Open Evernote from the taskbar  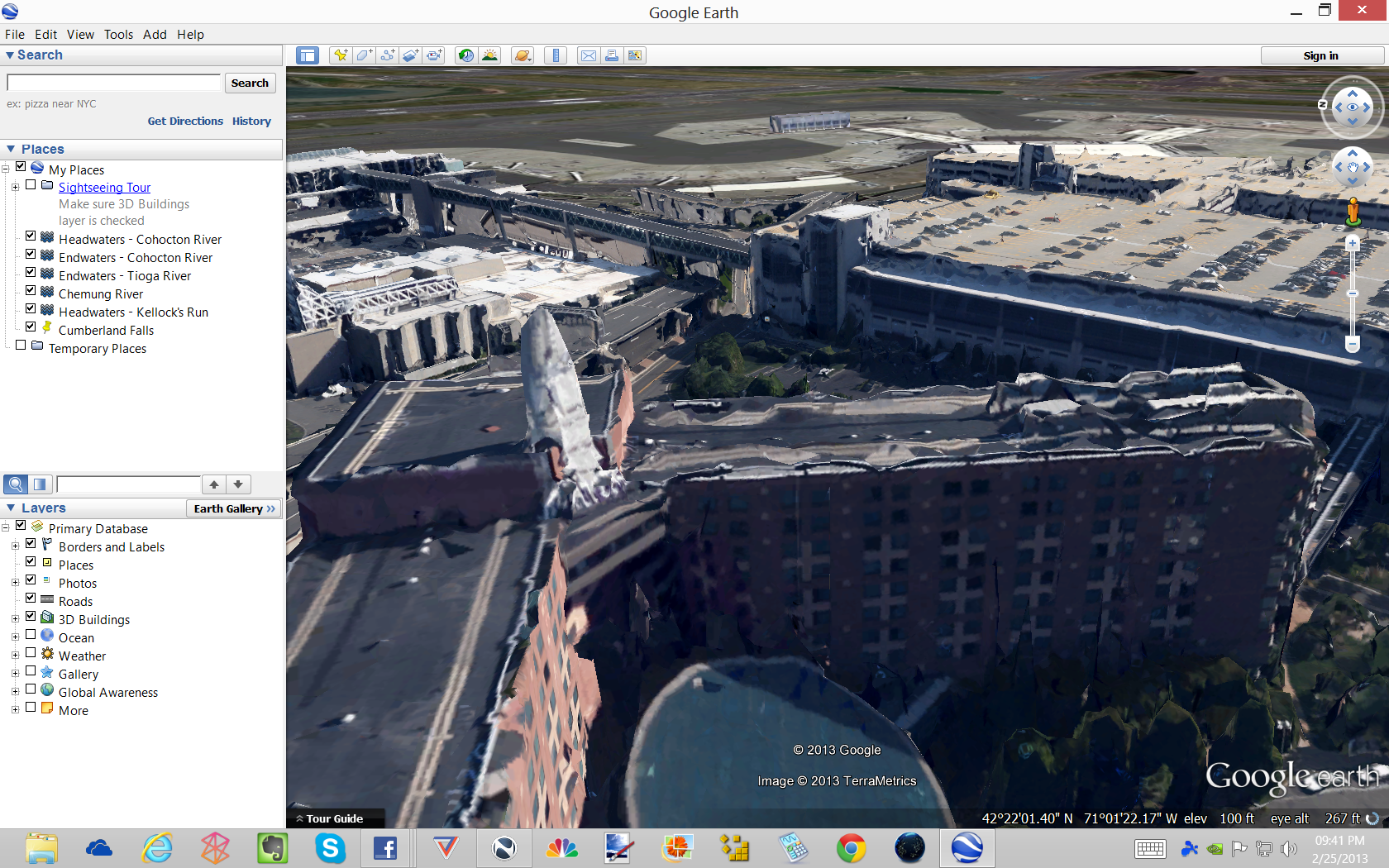[x=272, y=848]
